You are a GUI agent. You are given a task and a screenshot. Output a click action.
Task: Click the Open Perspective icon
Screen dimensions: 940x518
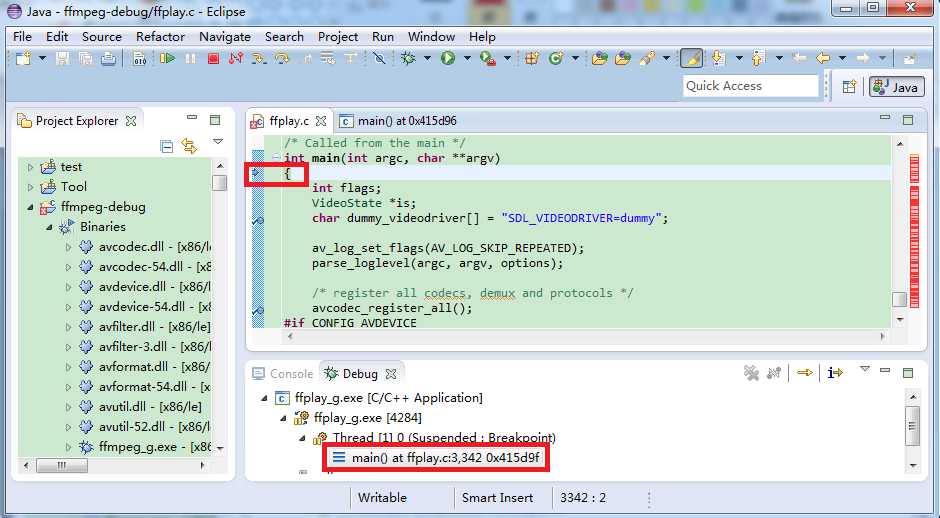click(x=849, y=86)
